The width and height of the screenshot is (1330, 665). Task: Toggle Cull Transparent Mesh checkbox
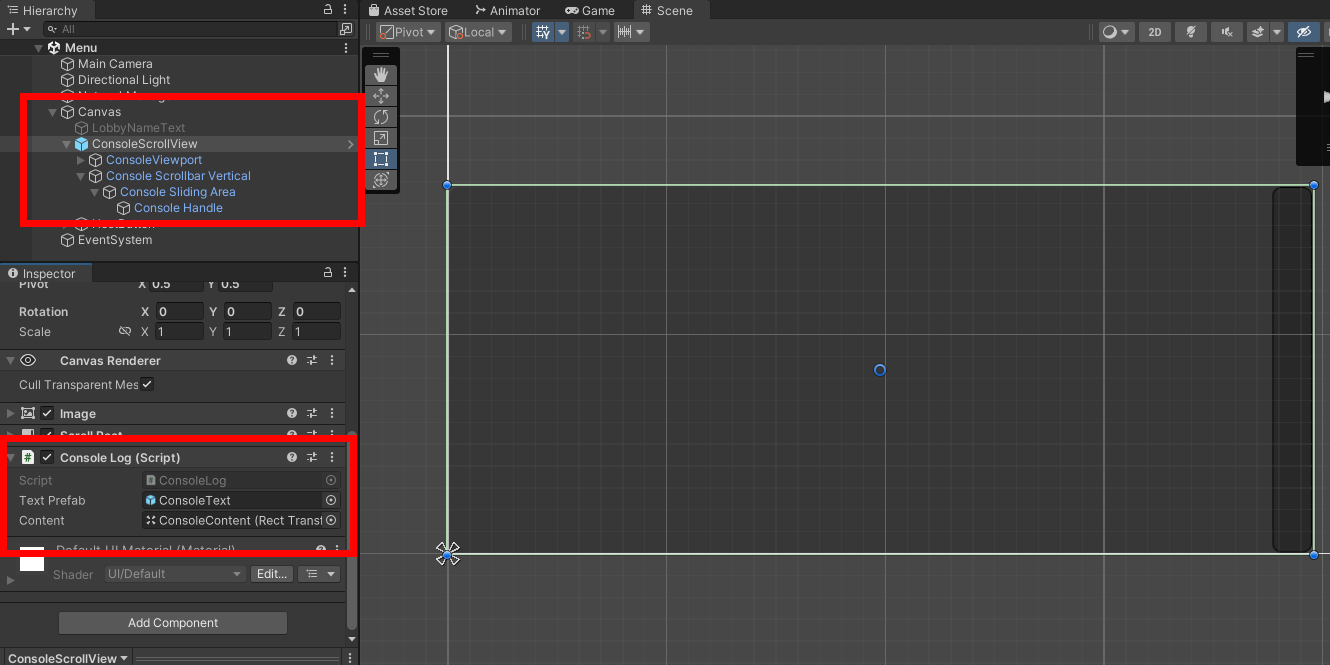pos(147,385)
